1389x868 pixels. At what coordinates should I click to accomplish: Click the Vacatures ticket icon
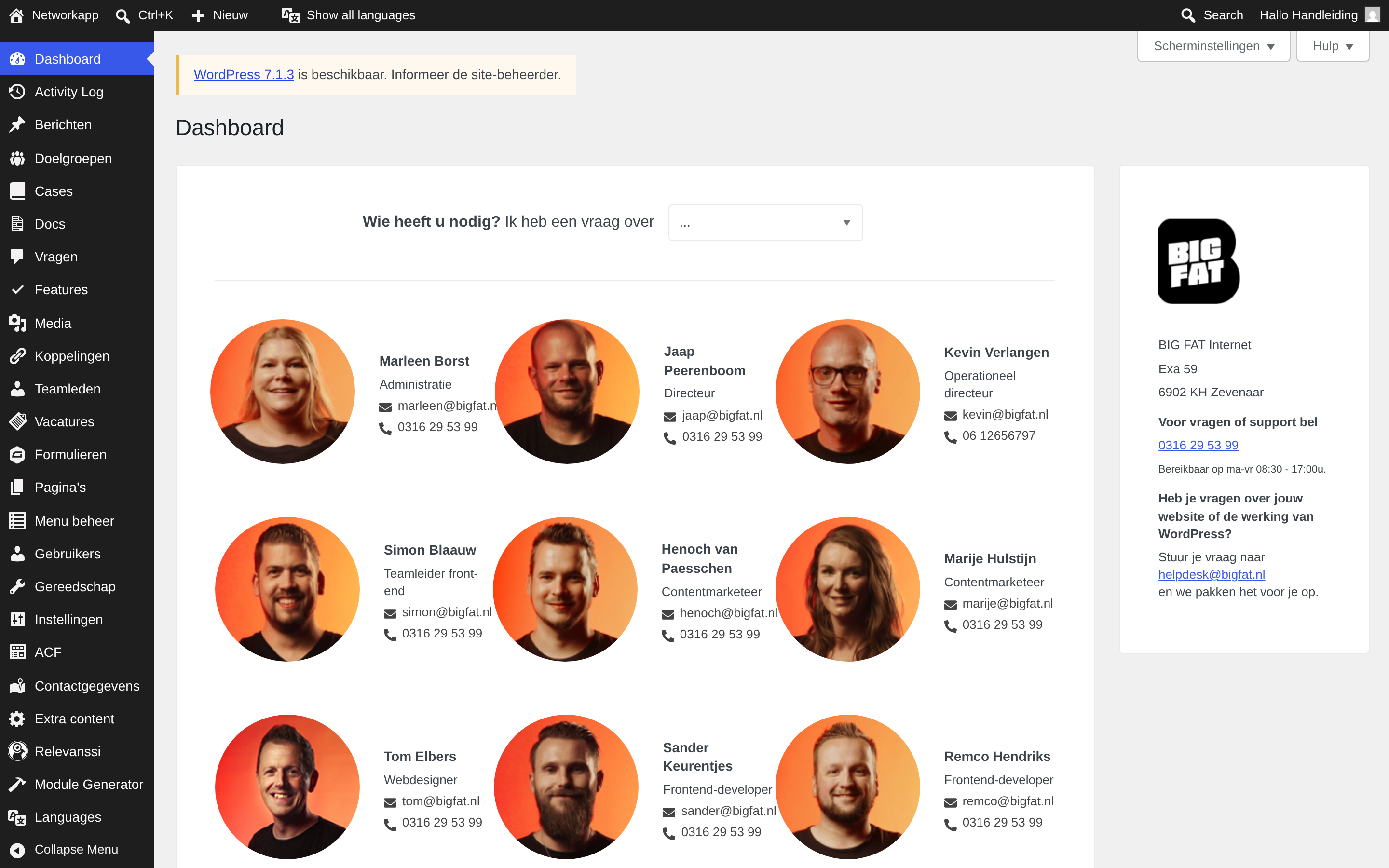tap(17, 421)
